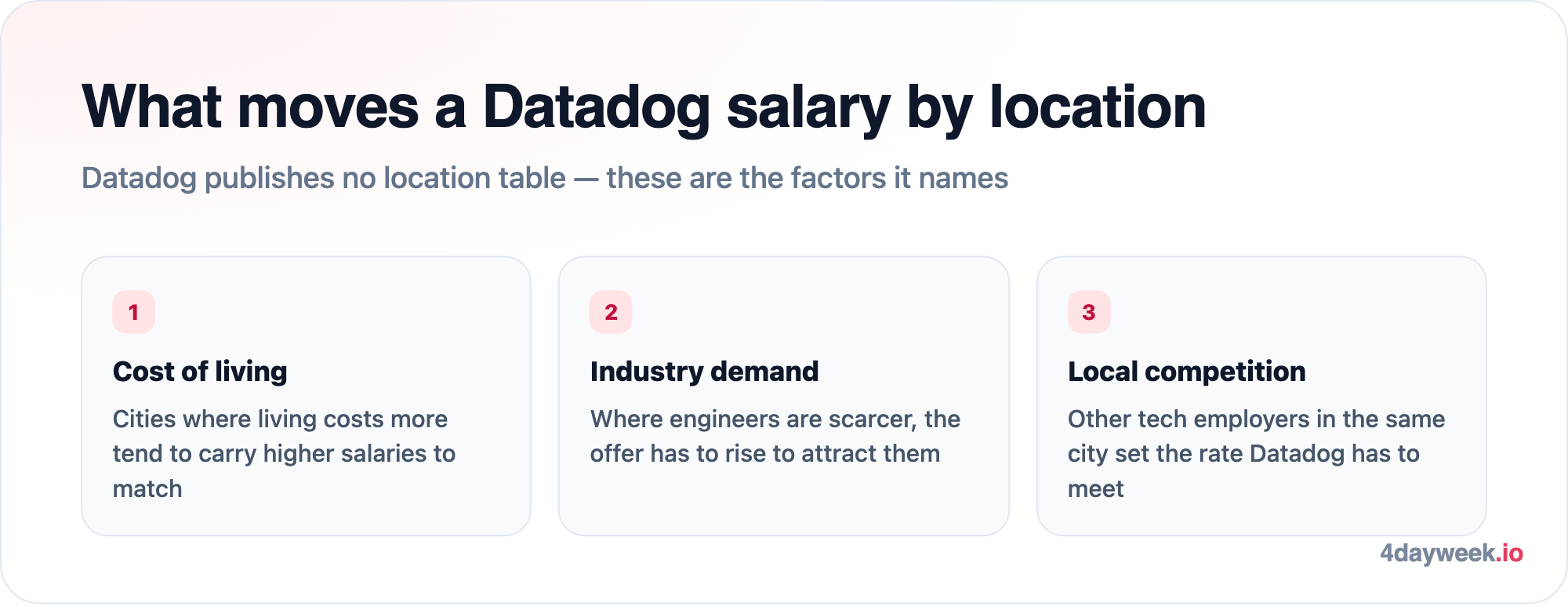Click the text 'offer has to rise to attract them'
This screenshot has width=1568, height=606.
[765, 454]
